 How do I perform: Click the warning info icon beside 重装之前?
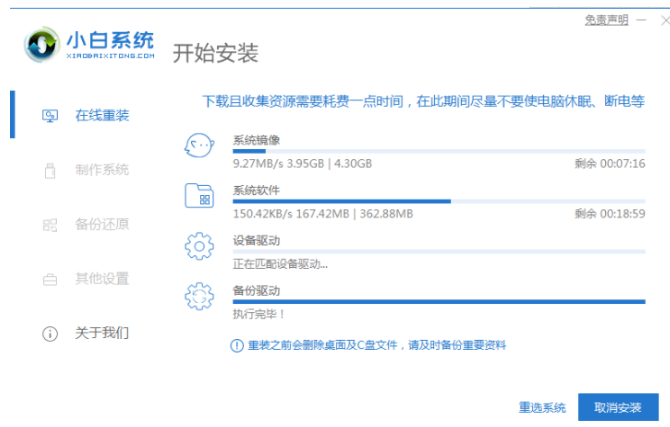236,345
